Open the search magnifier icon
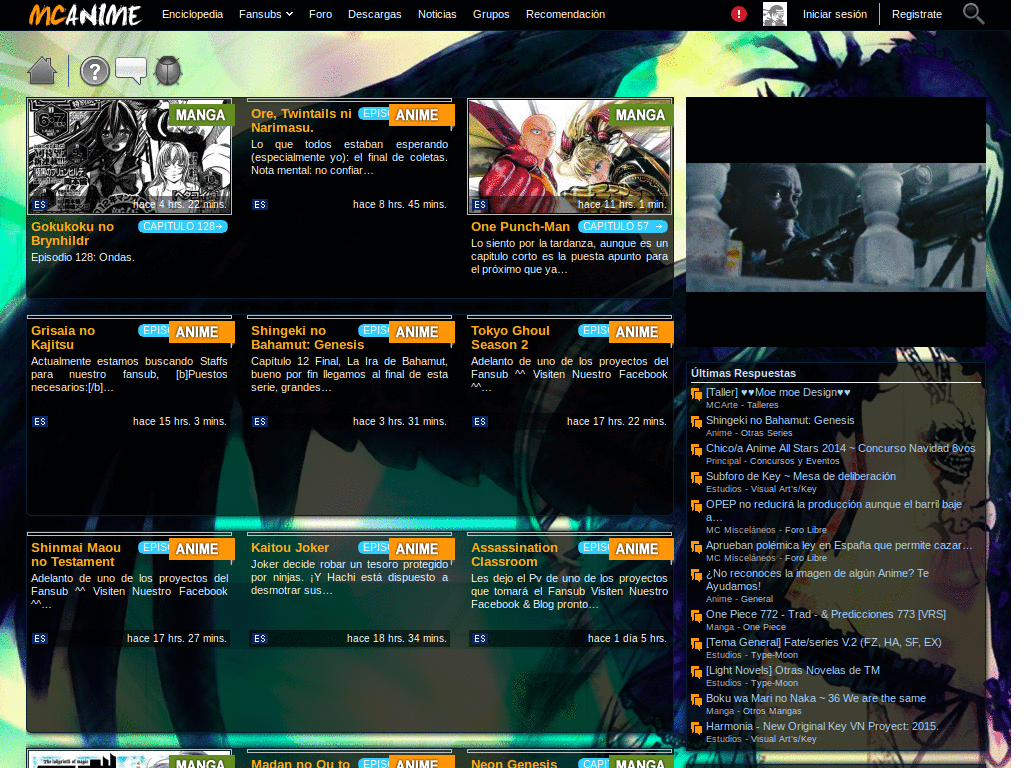 point(973,14)
